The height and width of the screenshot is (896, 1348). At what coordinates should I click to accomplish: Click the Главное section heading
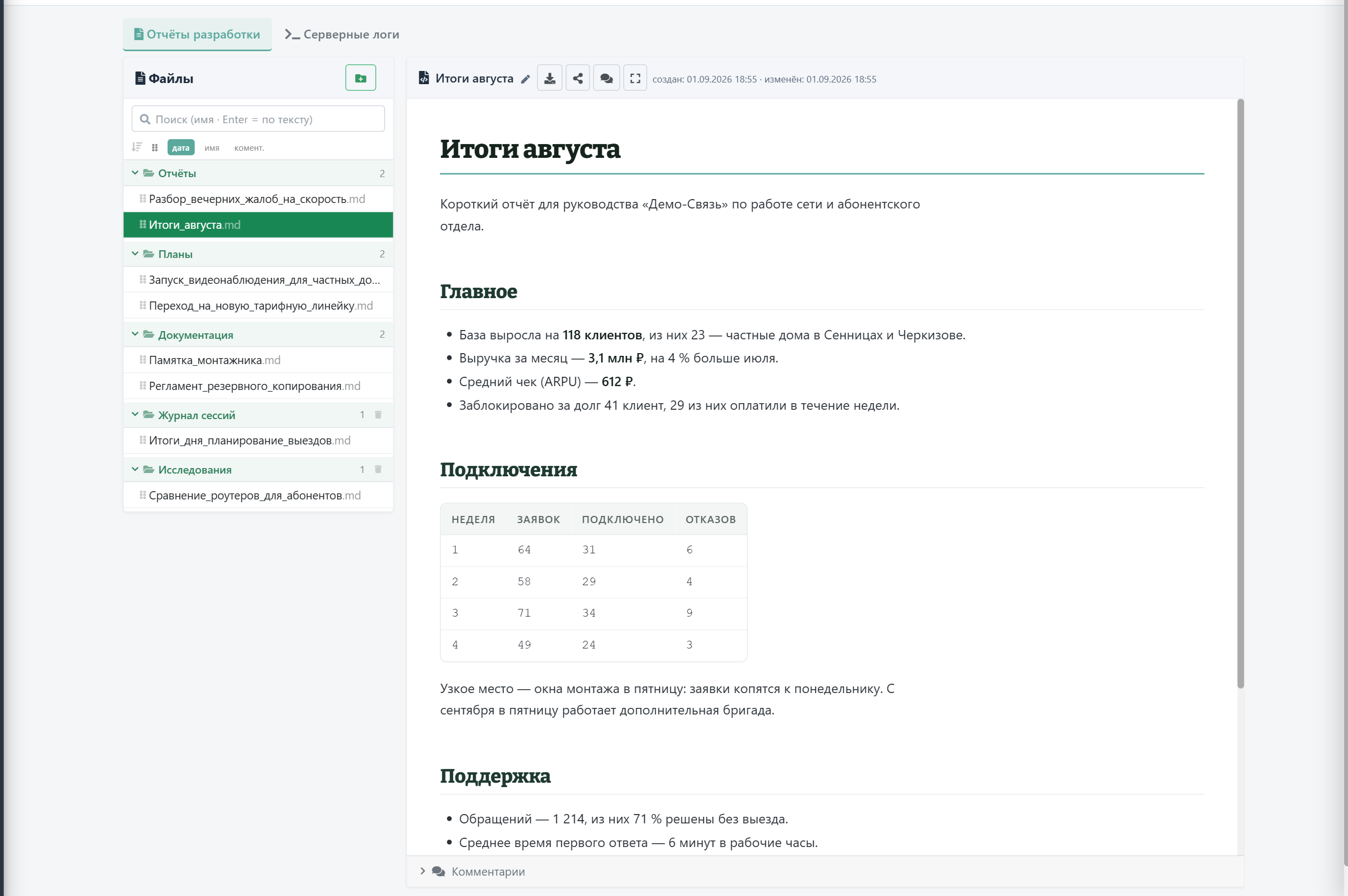(478, 292)
